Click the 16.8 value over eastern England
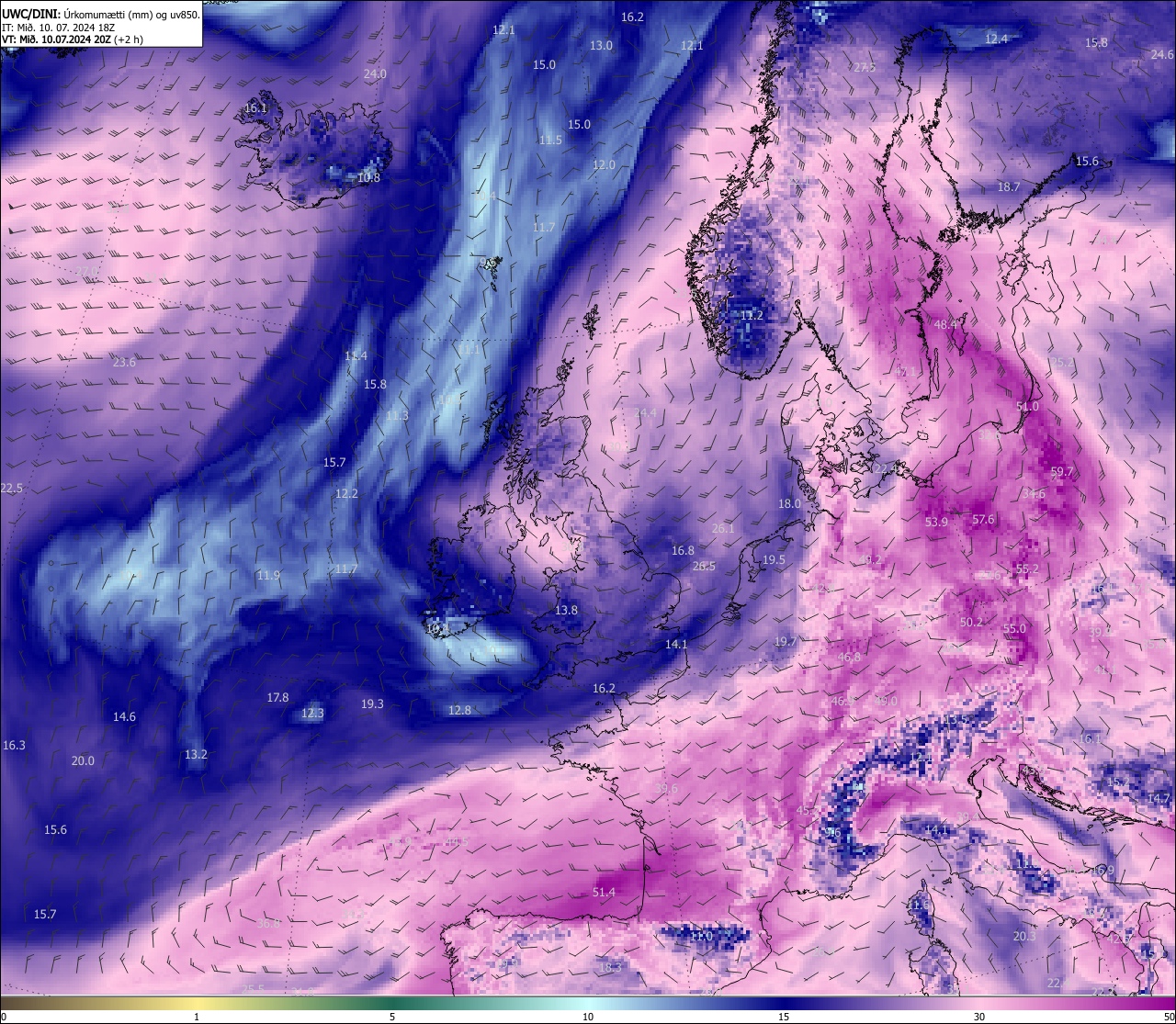Image resolution: width=1176 pixels, height=1024 pixels. coord(683,550)
